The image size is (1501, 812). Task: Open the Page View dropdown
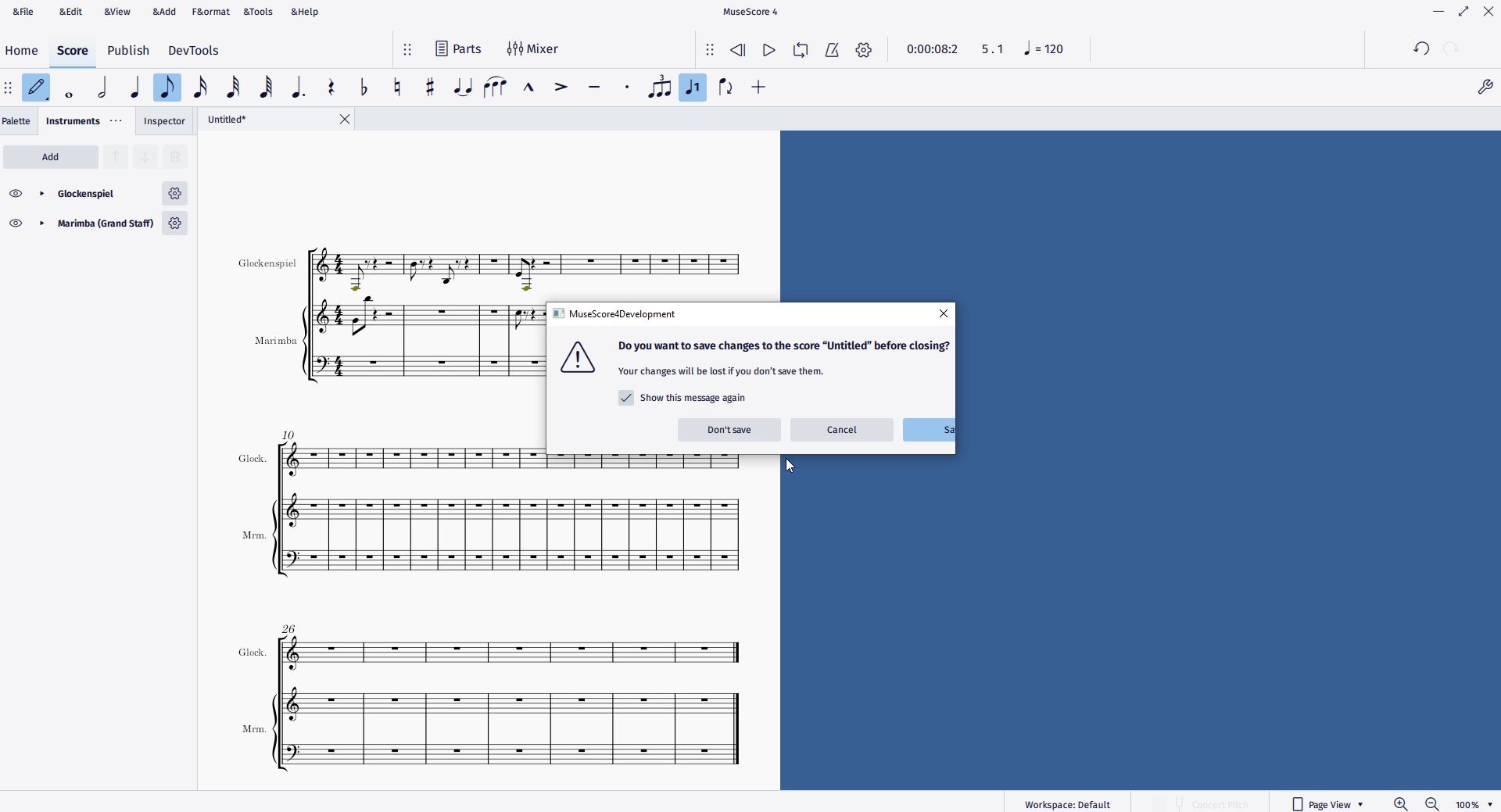coord(1329,803)
